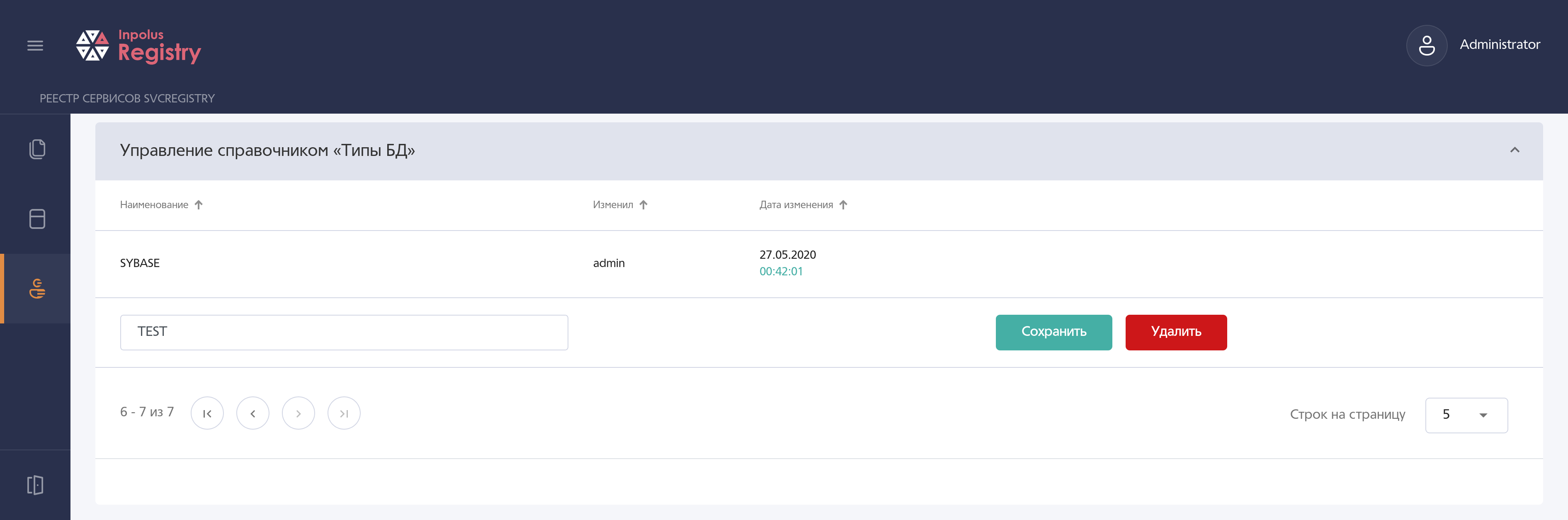Click the Inpolus Registry logo
The width and height of the screenshot is (1568, 520).
(x=138, y=46)
